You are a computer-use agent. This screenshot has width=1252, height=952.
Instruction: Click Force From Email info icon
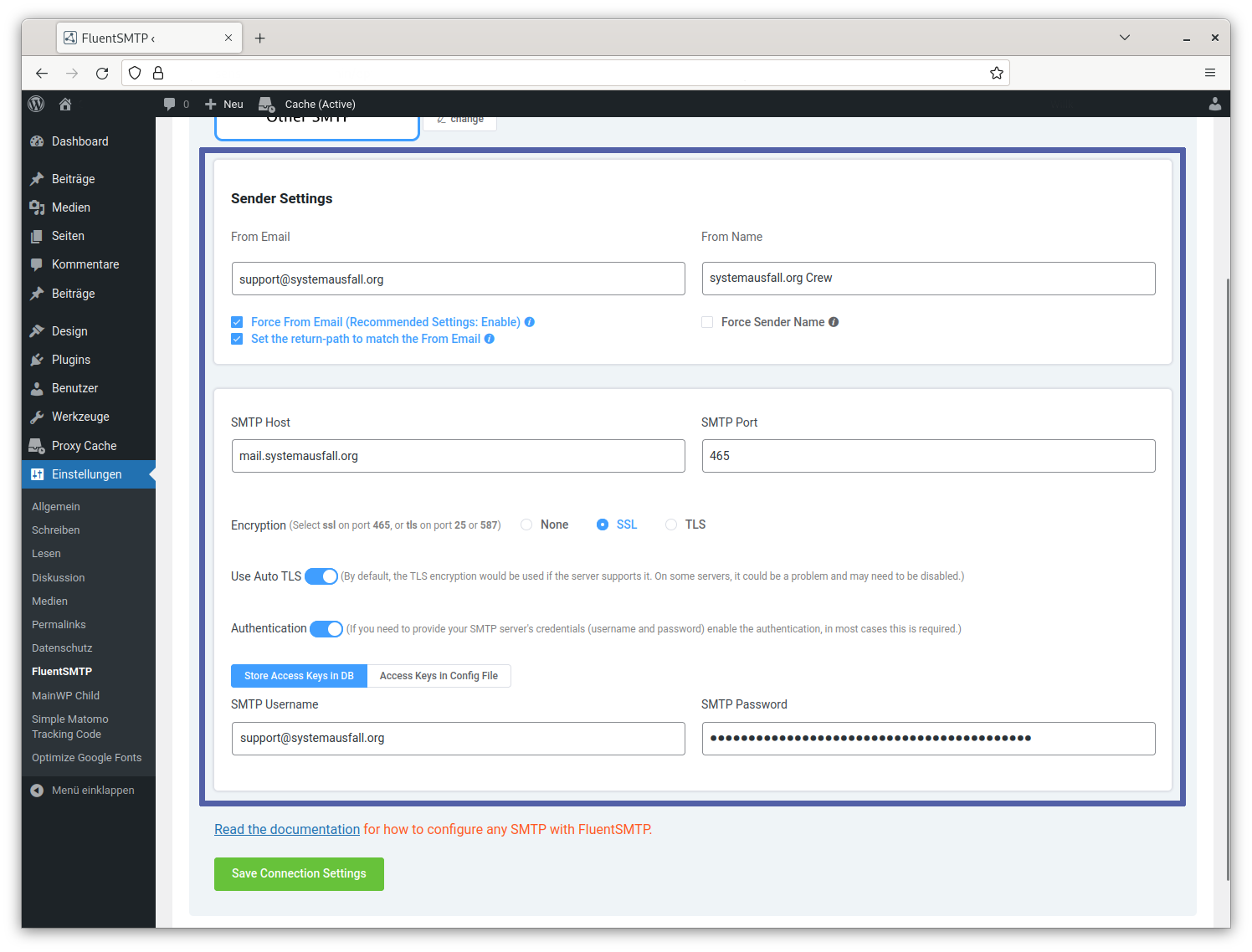(530, 322)
